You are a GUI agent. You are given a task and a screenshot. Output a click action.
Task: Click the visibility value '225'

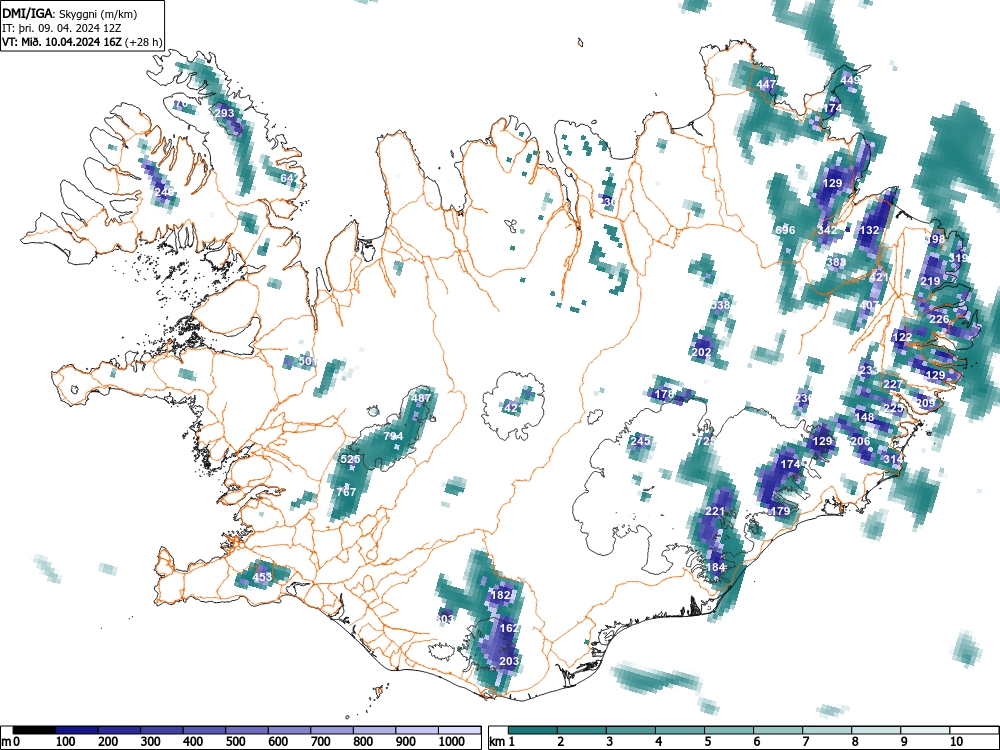893,408
